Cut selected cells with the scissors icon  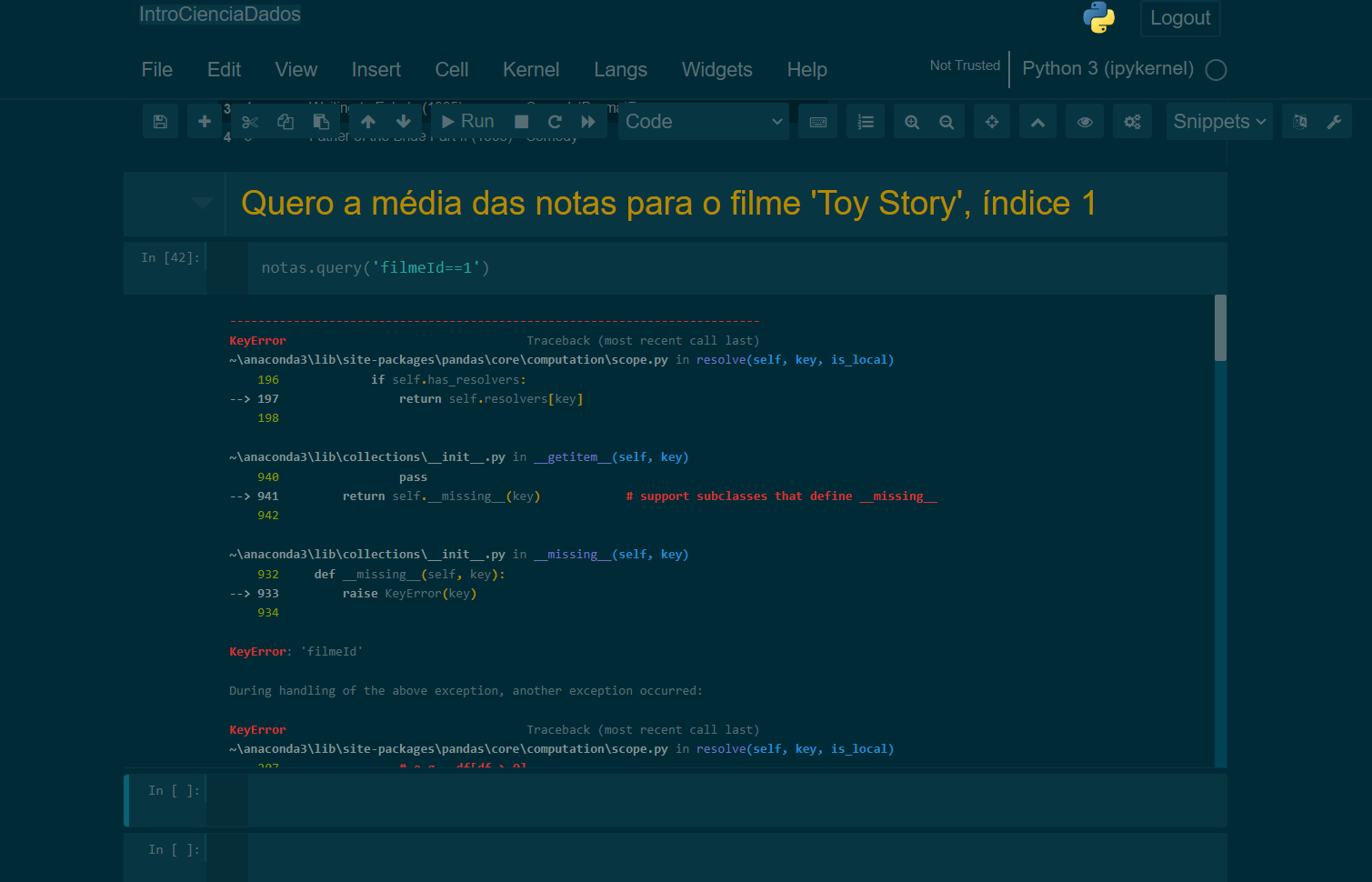click(x=250, y=122)
